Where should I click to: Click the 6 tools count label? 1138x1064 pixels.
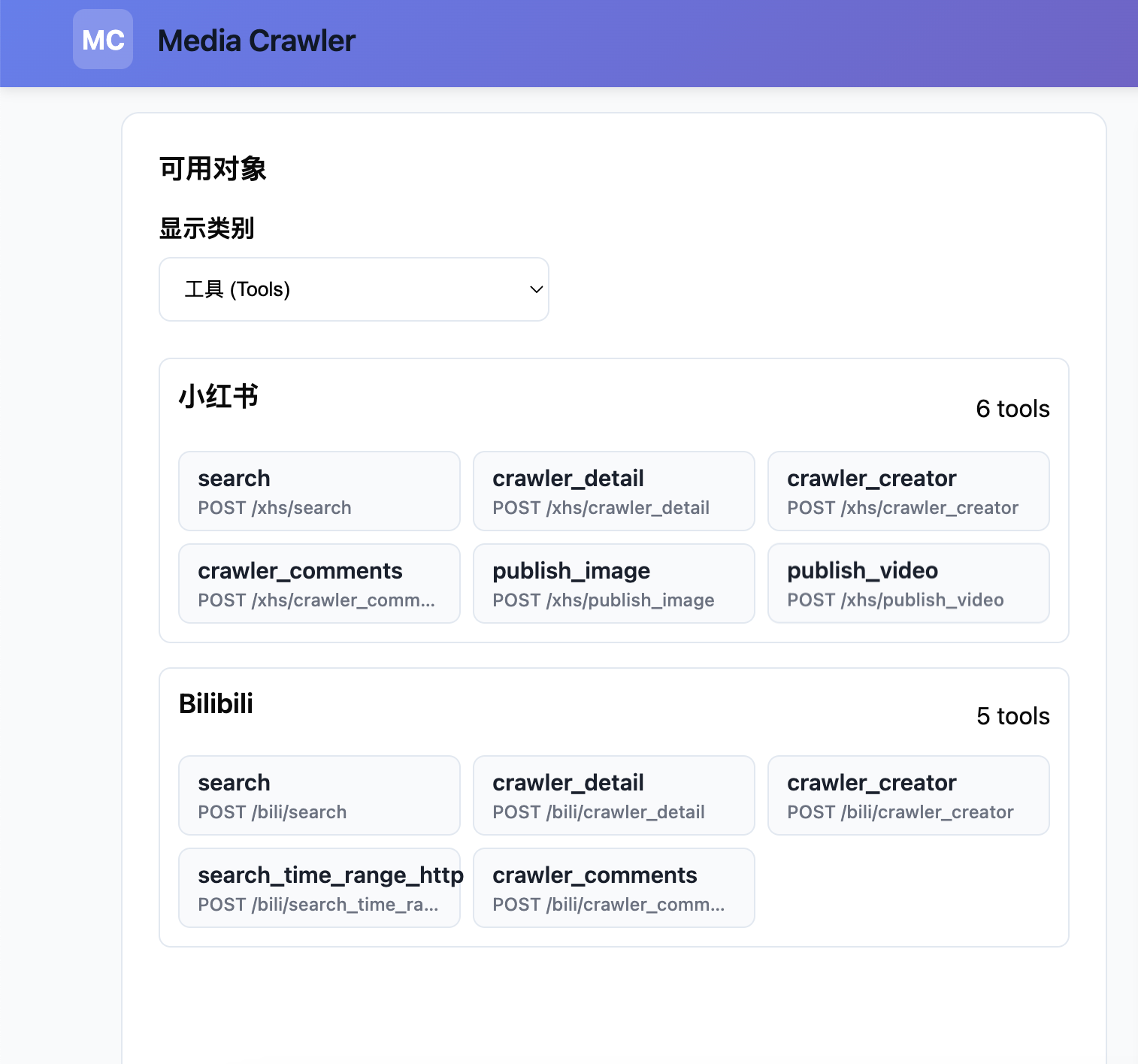(1012, 409)
